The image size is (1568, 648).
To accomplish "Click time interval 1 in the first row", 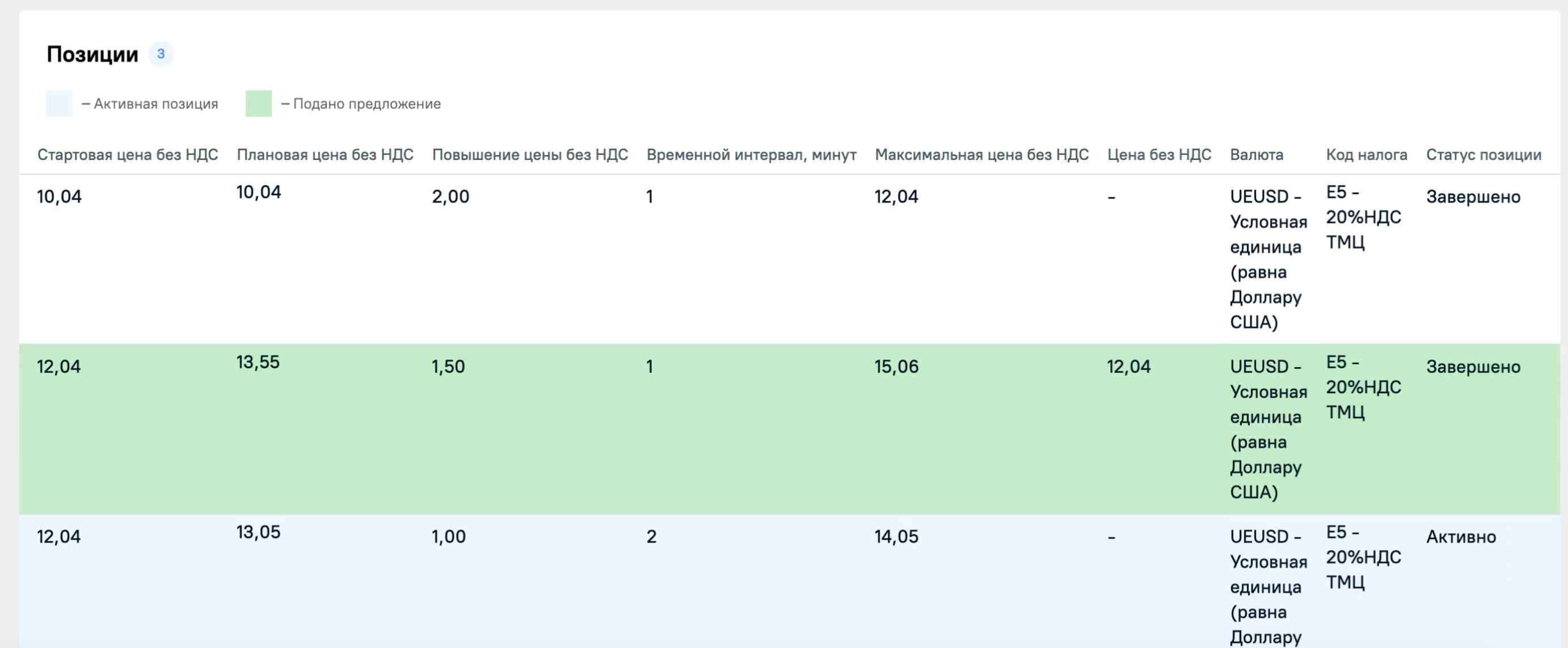I will pos(650,197).
